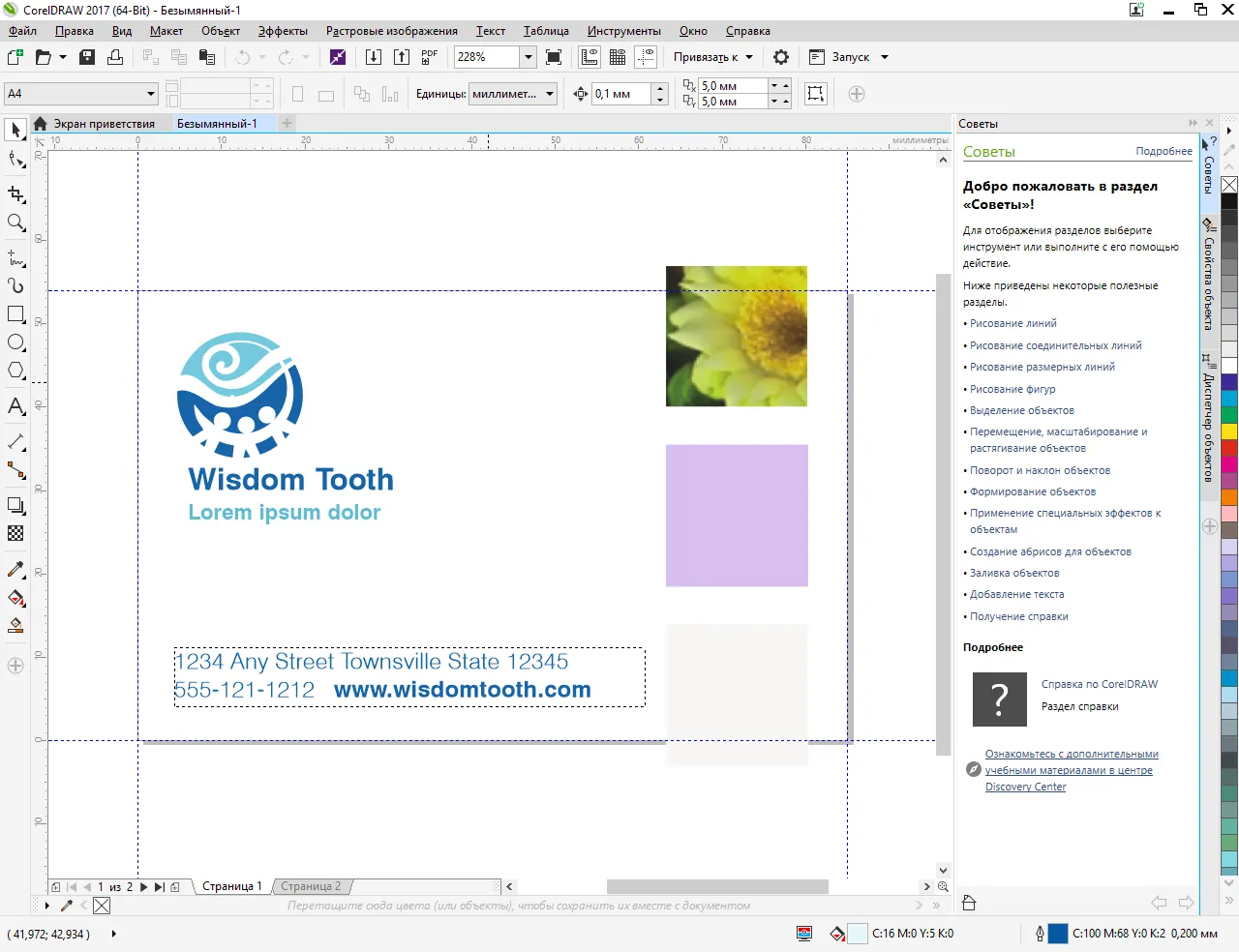1239x952 pixels.
Task: Click the No Color X swatch
Action: [1229, 185]
